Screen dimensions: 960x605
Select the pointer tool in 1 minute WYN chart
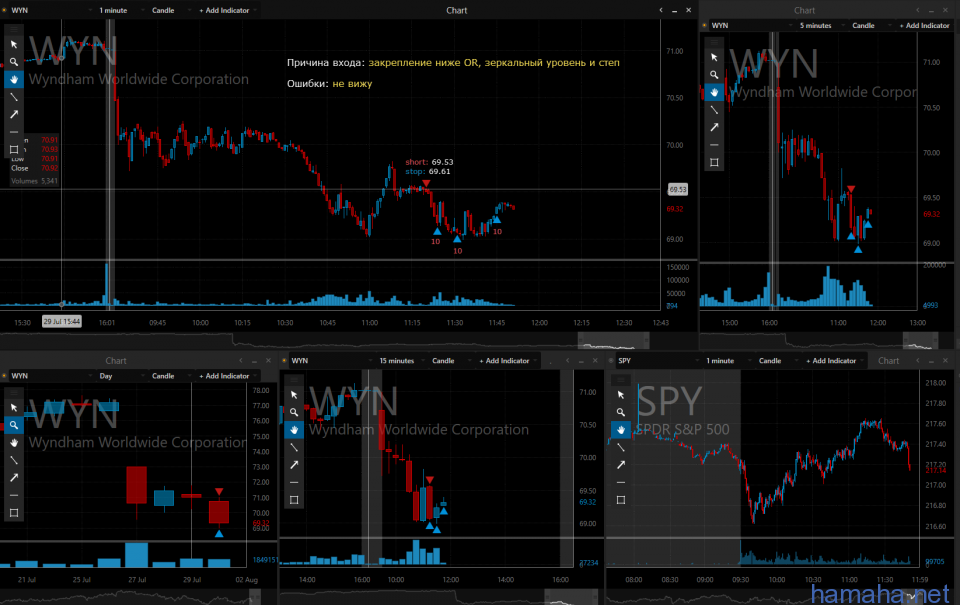pyautogui.click(x=13, y=45)
